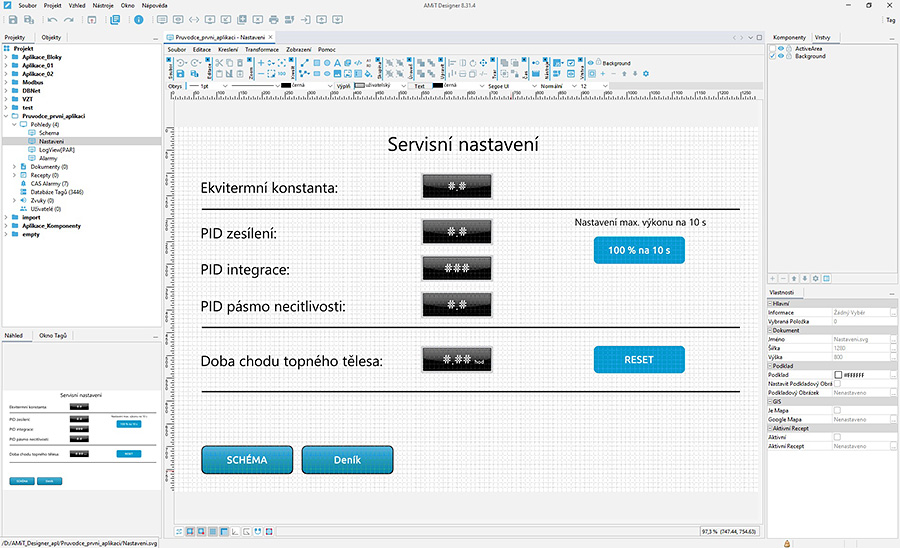This screenshot has height=548, width=900.
Task: Select the line drawing tool
Action: click(x=305, y=63)
